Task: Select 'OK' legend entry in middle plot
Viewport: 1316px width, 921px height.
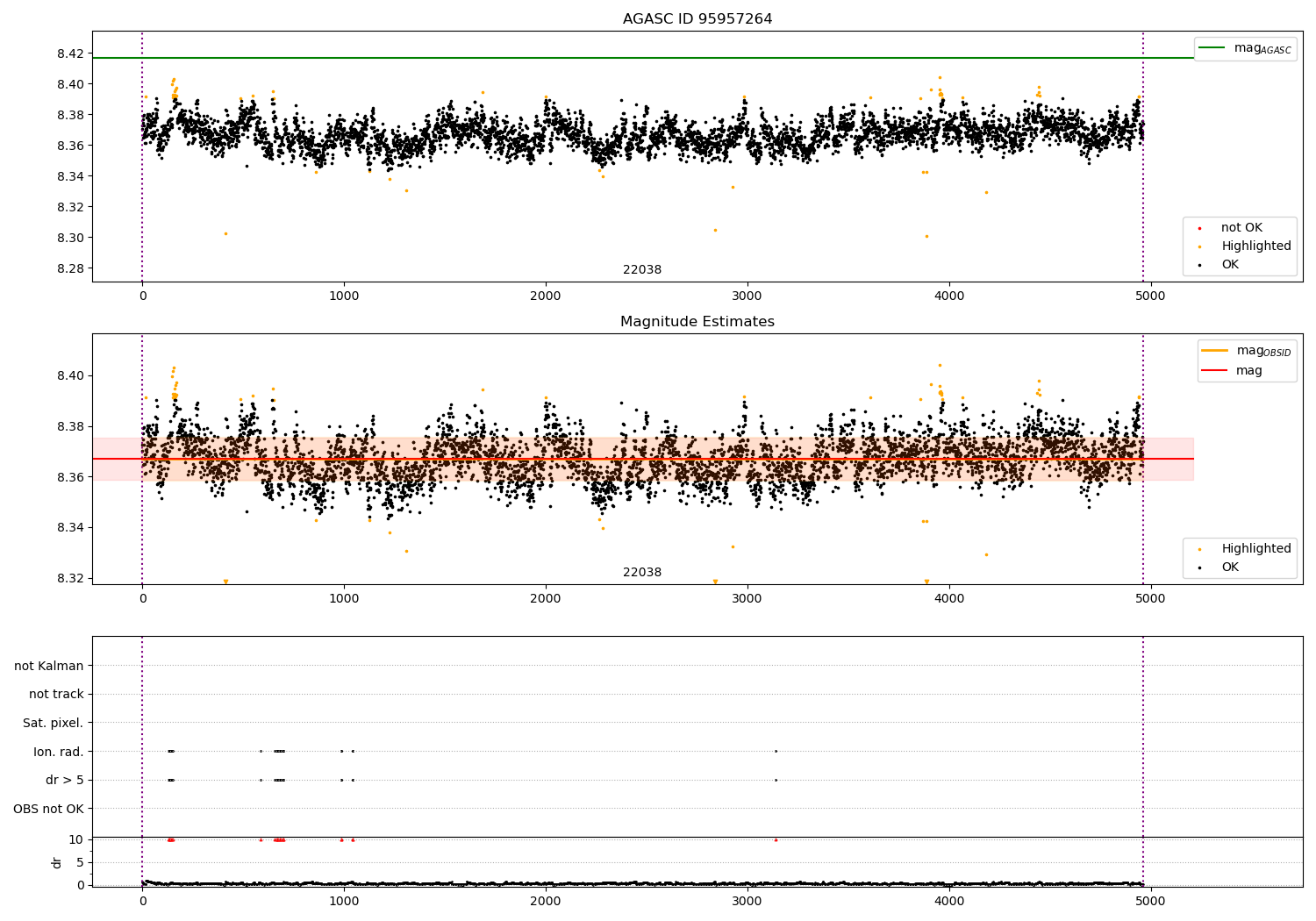Action: pos(1220,568)
